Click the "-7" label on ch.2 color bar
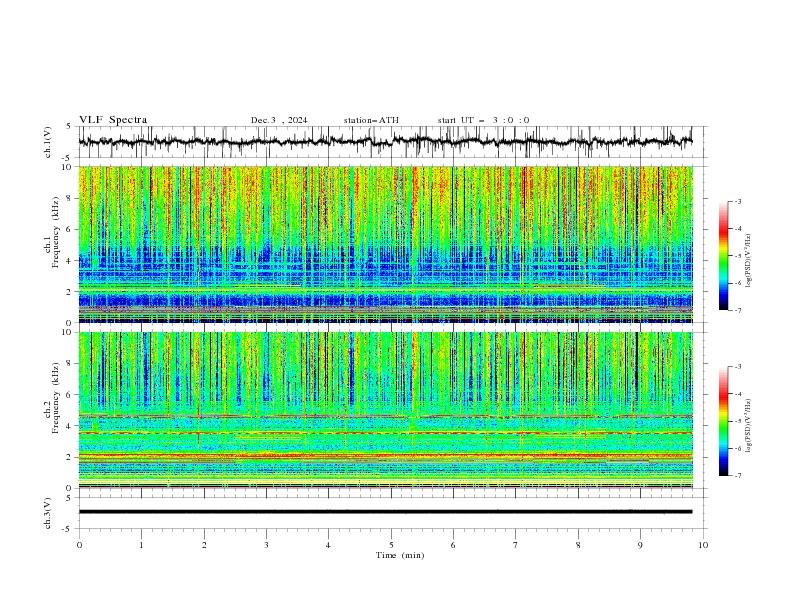This screenshot has height=612, width=792. point(737,476)
